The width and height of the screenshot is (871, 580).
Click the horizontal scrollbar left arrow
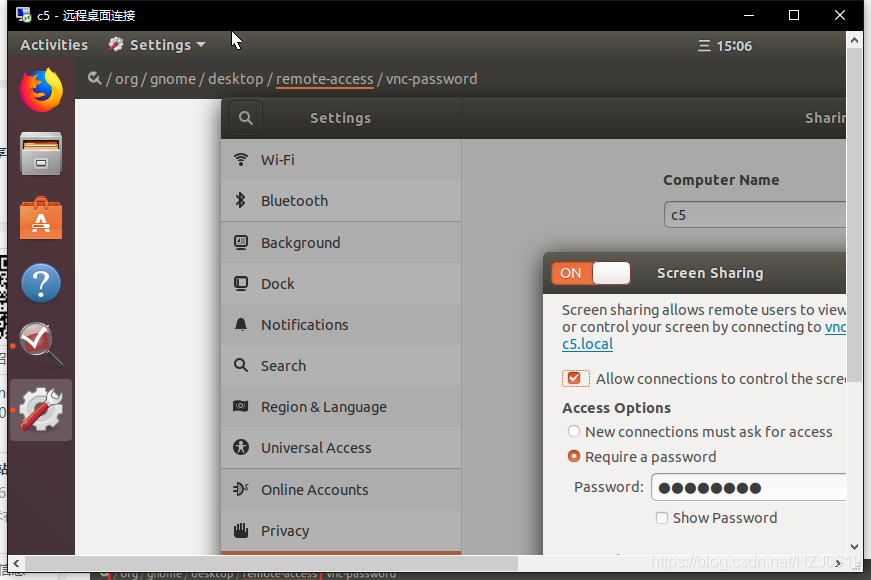(x=16, y=563)
